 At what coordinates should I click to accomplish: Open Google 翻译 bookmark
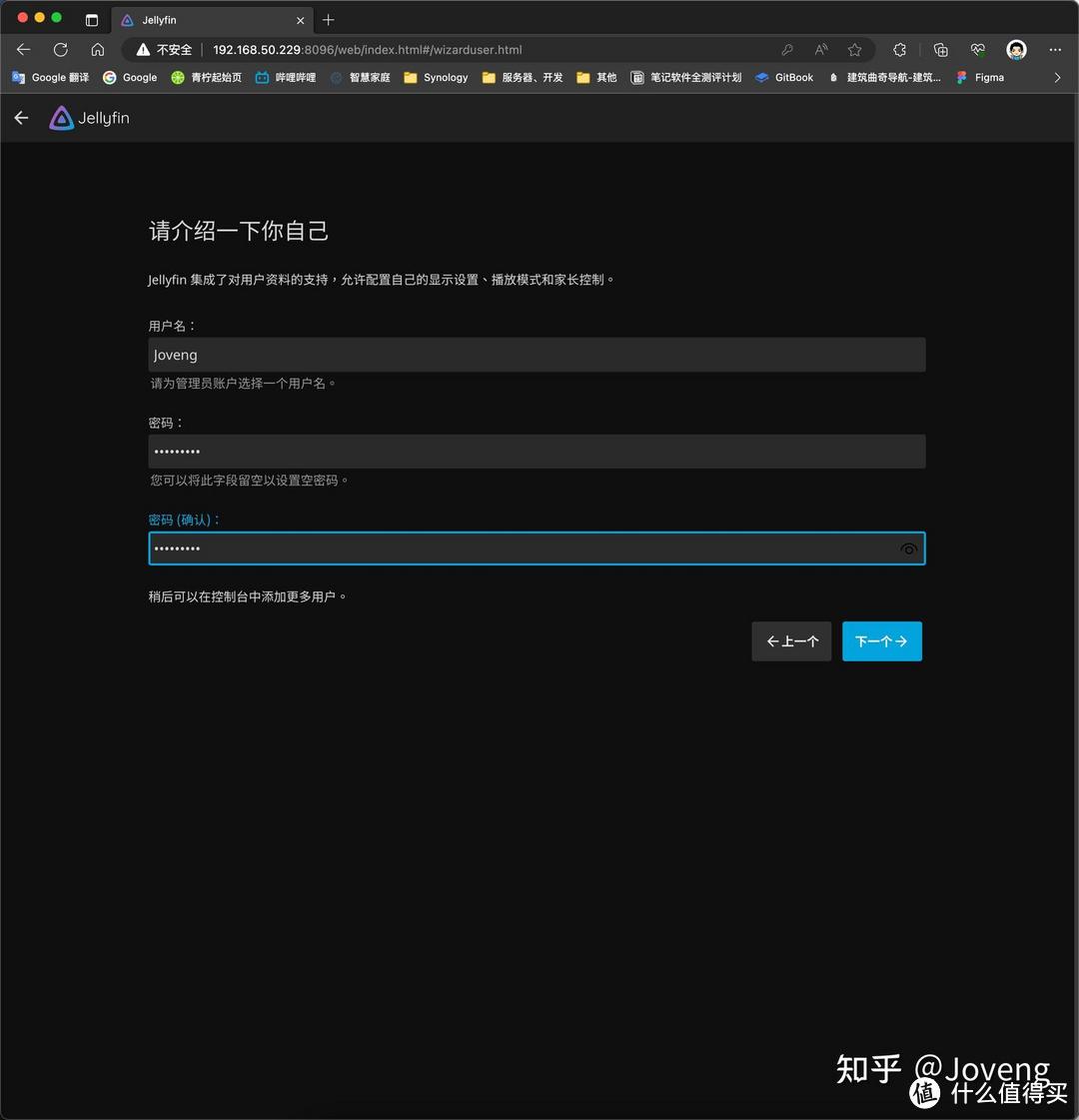(x=51, y=77)
